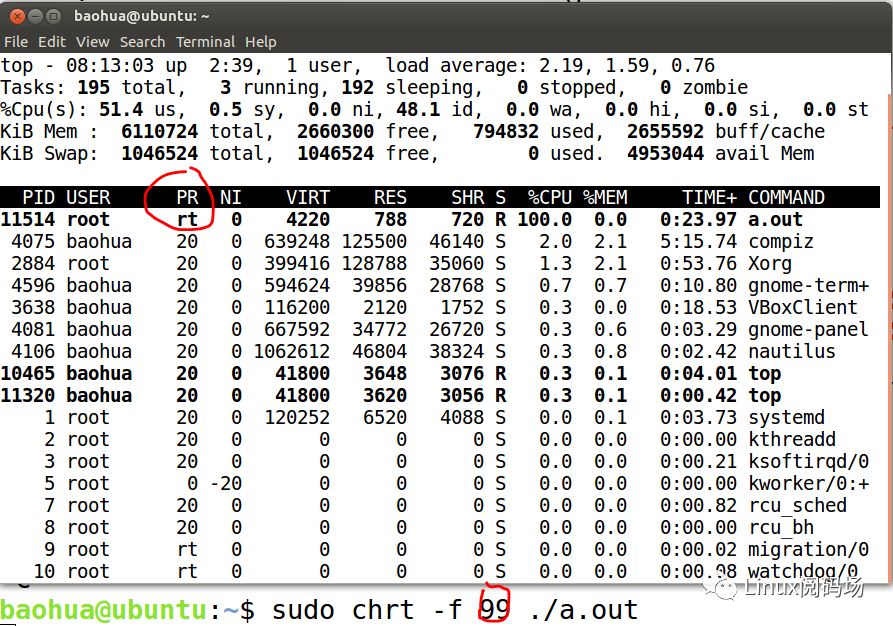Select the nautilus process name
Screen dimensions: 893x626
792,351
